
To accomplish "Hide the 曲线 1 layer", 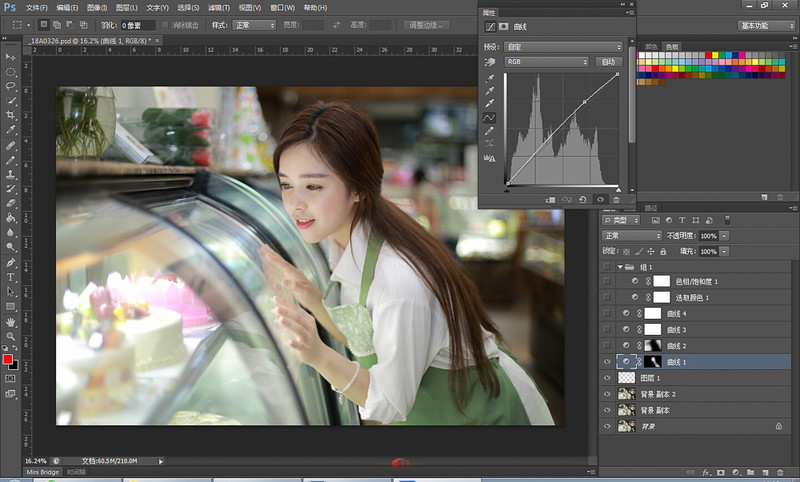I will click(607, 362).
